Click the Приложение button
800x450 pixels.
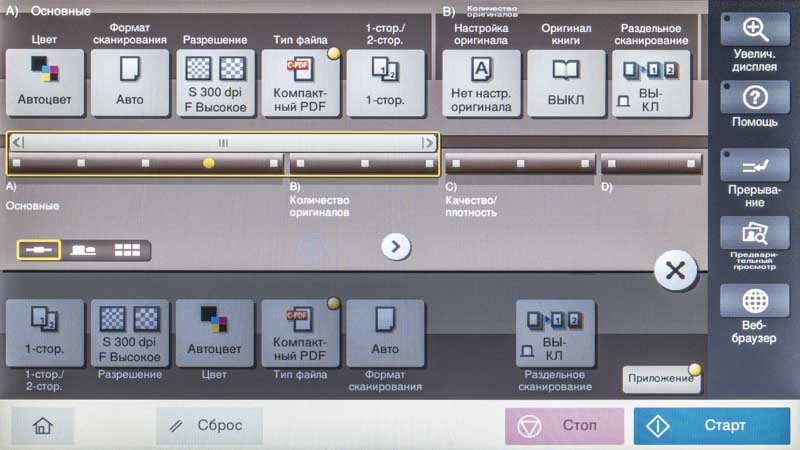661,379
